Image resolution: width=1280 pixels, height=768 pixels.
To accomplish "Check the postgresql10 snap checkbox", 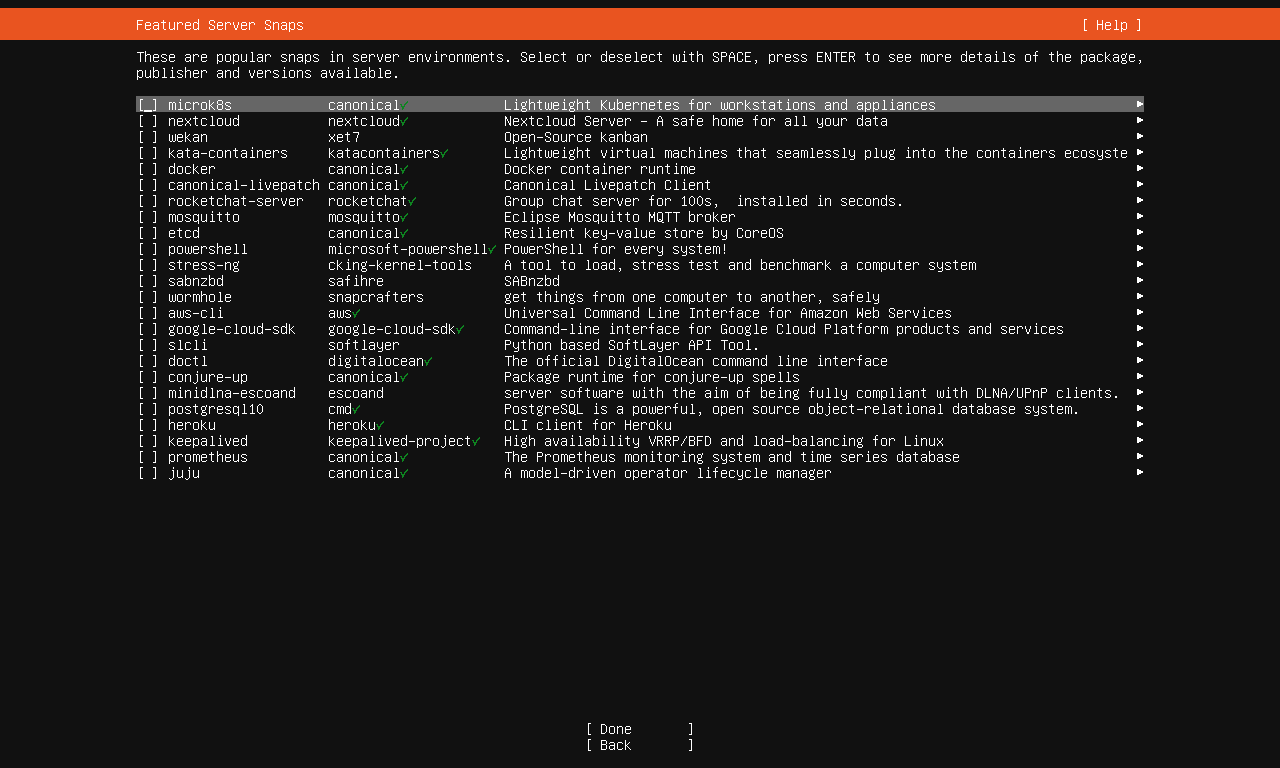I will click(148, 409).
